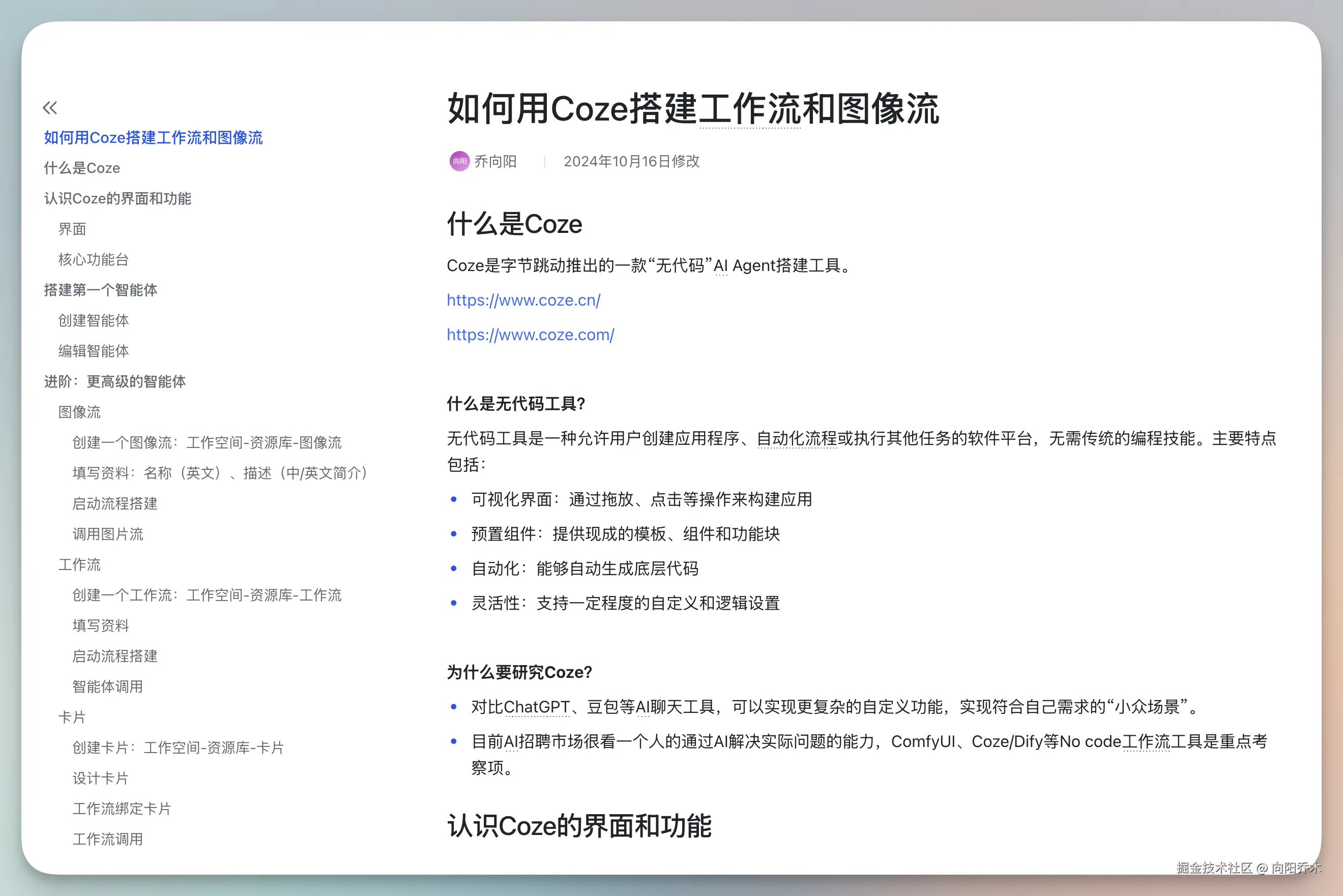This screenshot has height=896, width=1343.
Task: Collapse the outline sidebar with double chevron
Action: tap(50, 107)
